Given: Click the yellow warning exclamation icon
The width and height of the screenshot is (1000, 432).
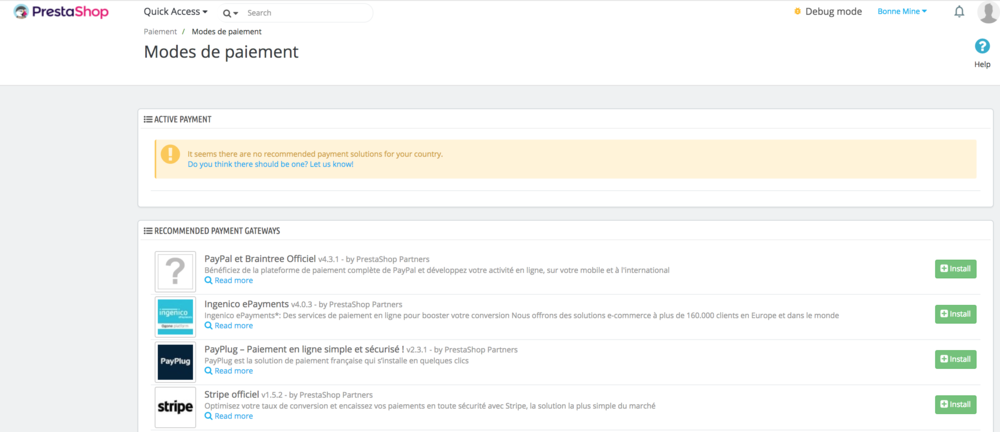Looking at the screenshot, I should coord(170,155).
